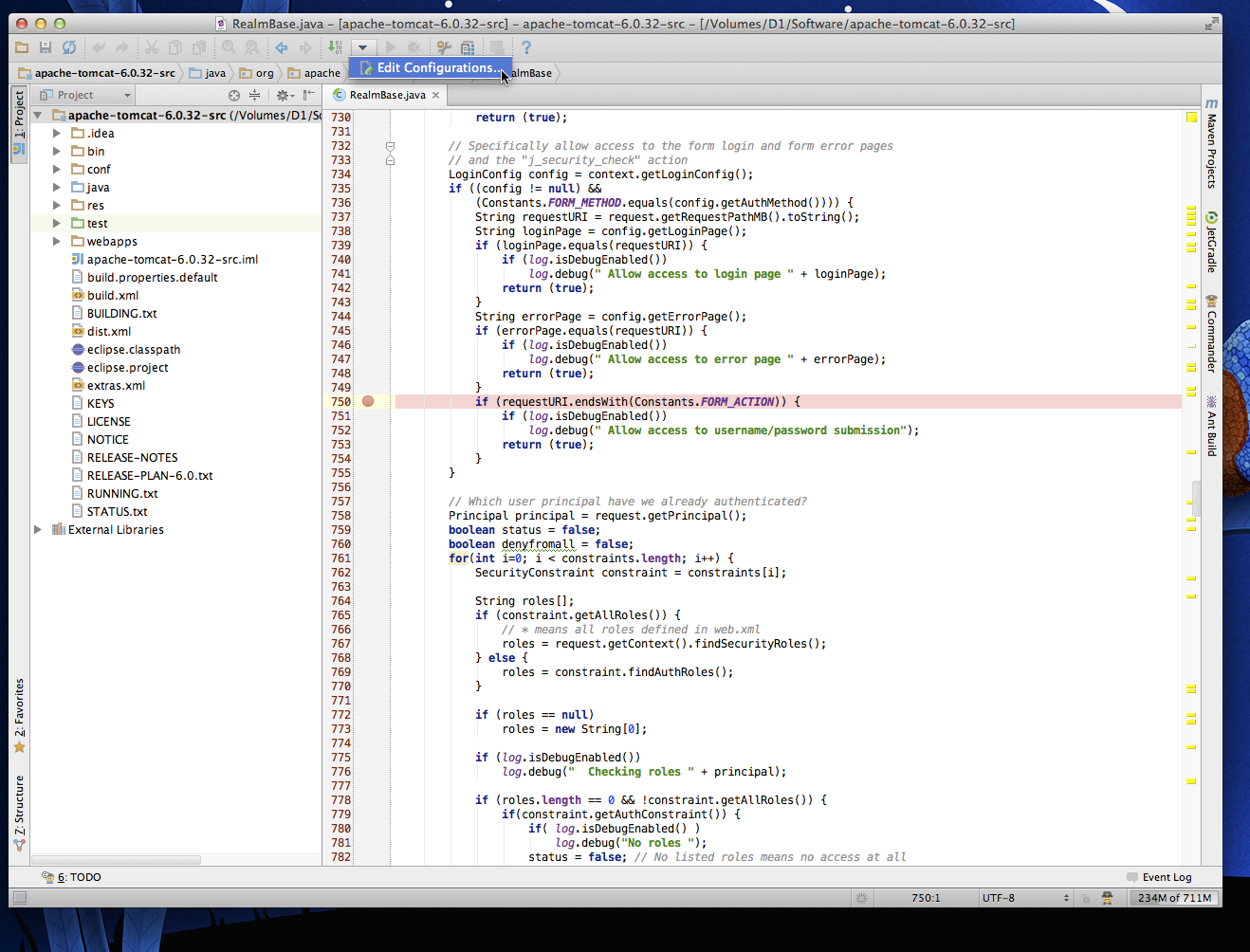Screen dimensions: 1250x952
Task: Expand the java folder in the tree
Action: tap(56, 188)
